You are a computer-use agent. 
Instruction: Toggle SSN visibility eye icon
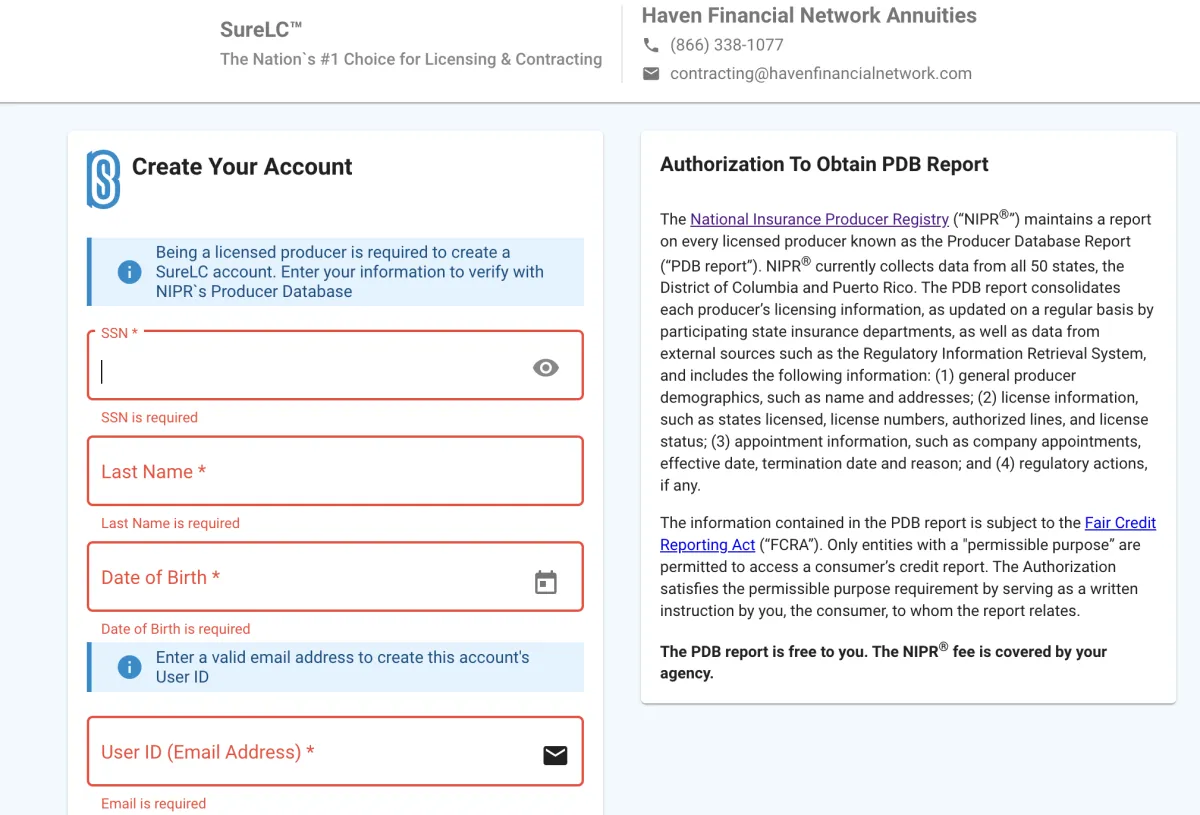[545, 368]
